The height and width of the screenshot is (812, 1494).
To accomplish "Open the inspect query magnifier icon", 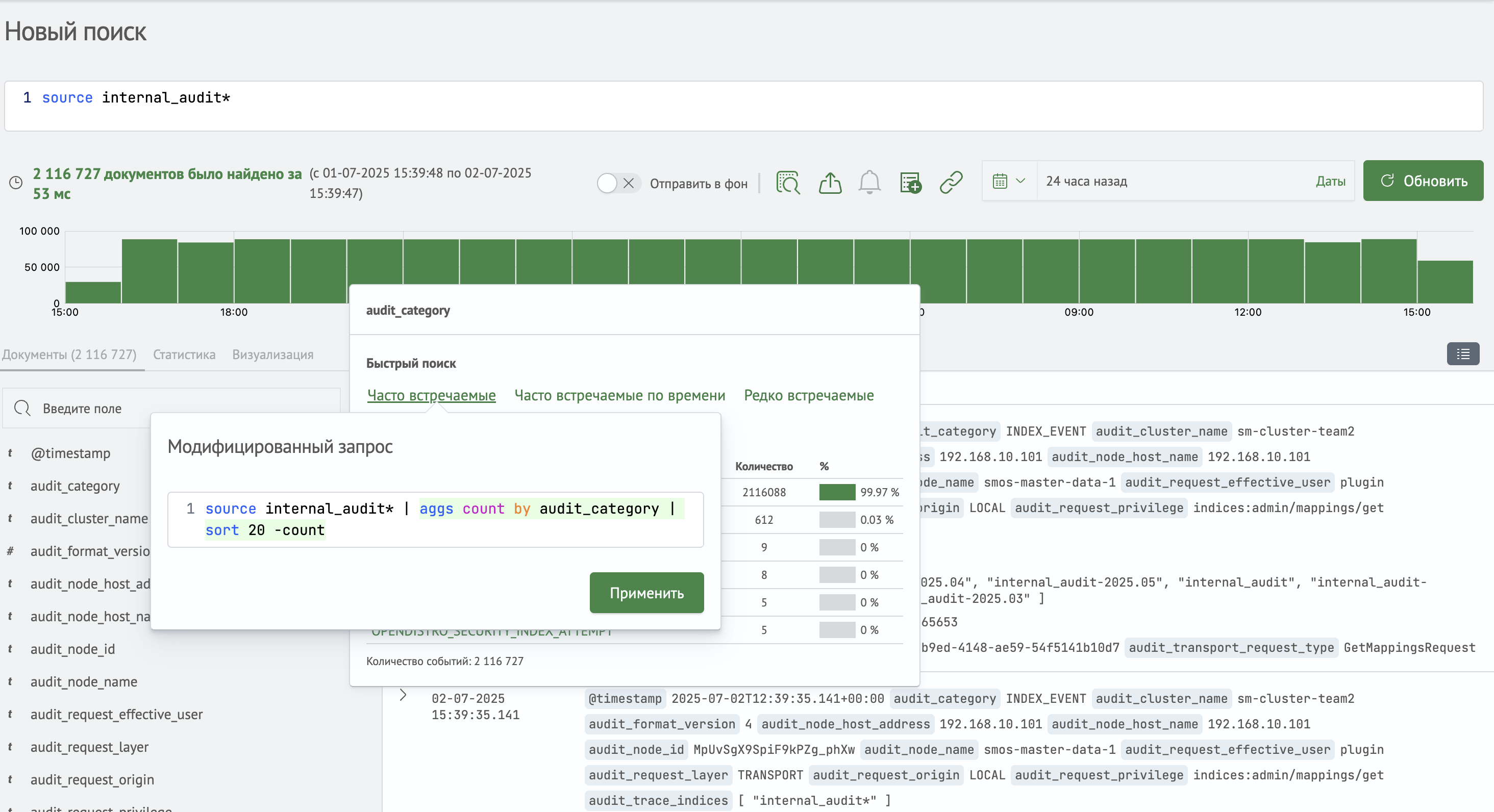I will coord(788,183).
